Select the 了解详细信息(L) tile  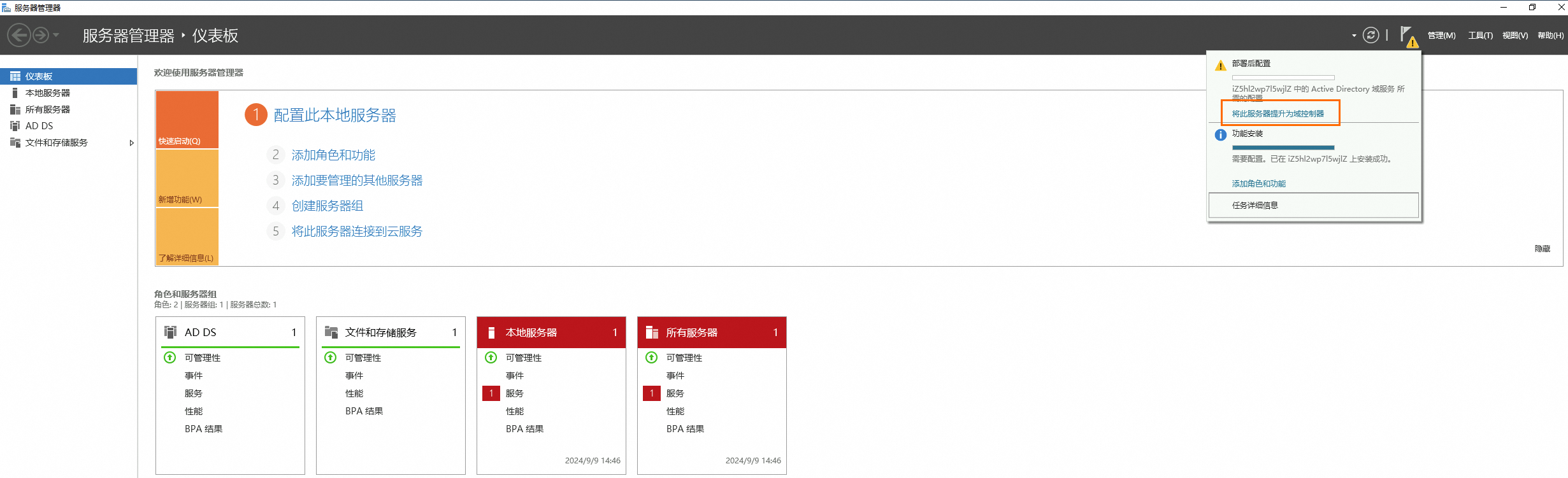(187, 237)
